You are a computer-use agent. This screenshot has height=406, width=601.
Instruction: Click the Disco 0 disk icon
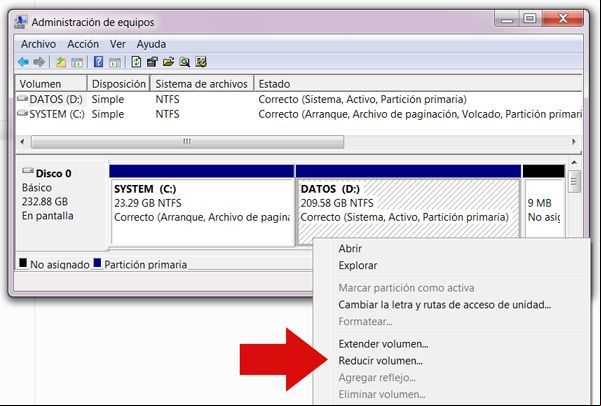[x=28, y=171]
